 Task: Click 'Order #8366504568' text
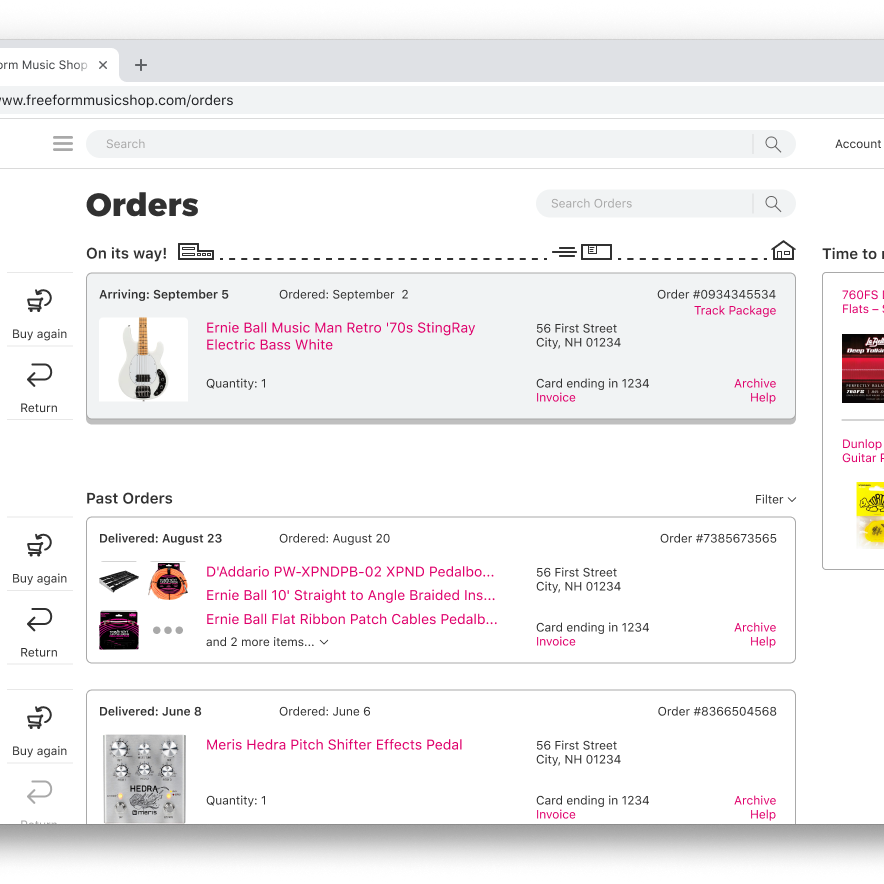point(717,711)
